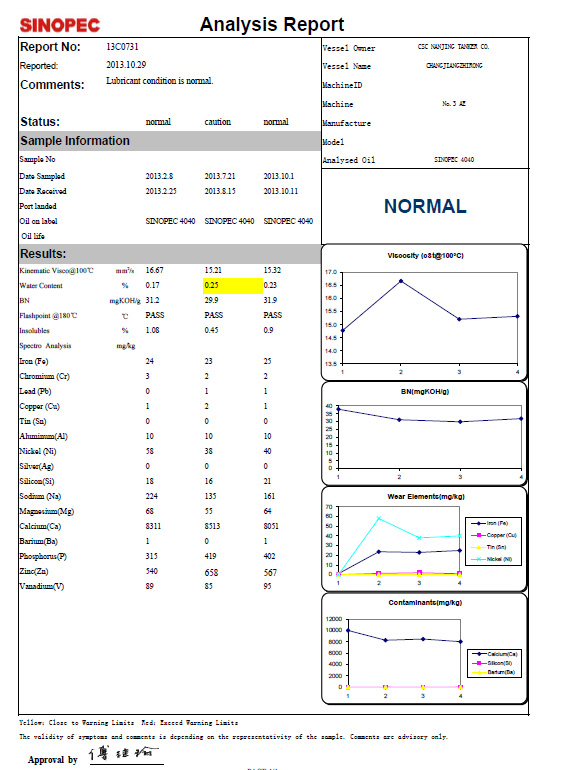Select water content value 0.17
Screen dimensions: 573x770
click(152, 285)
